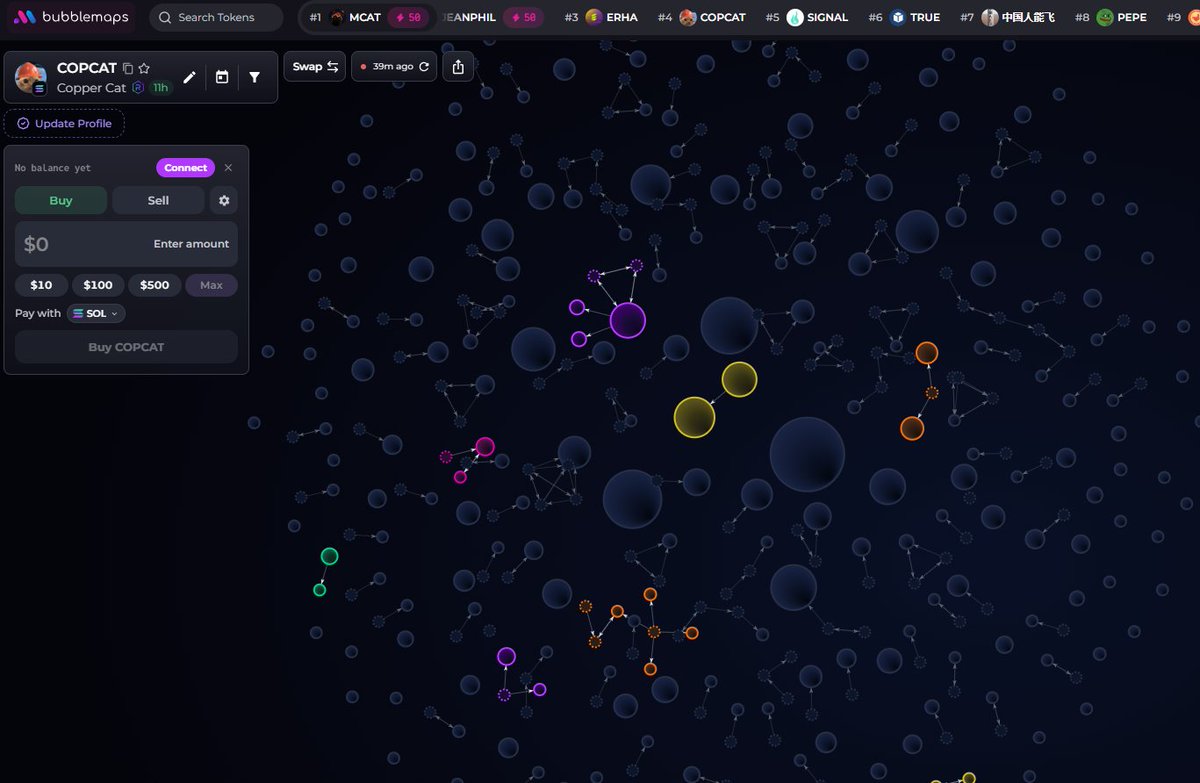The width and height of the screenshot is (1200, 783).
Task: Click the MCAT trending token icon
Action: pyautogui.click(x=337, y=17)
